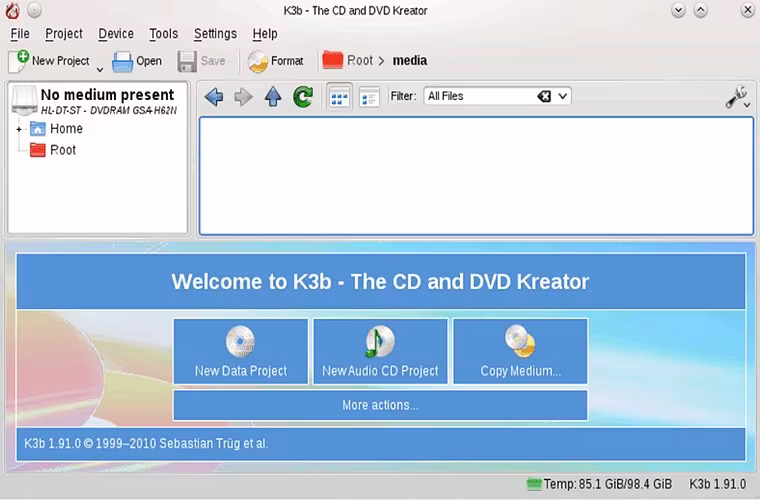Switch to icon view mode
The height and width of the screenshot is (500, 760).
(339, 97)
